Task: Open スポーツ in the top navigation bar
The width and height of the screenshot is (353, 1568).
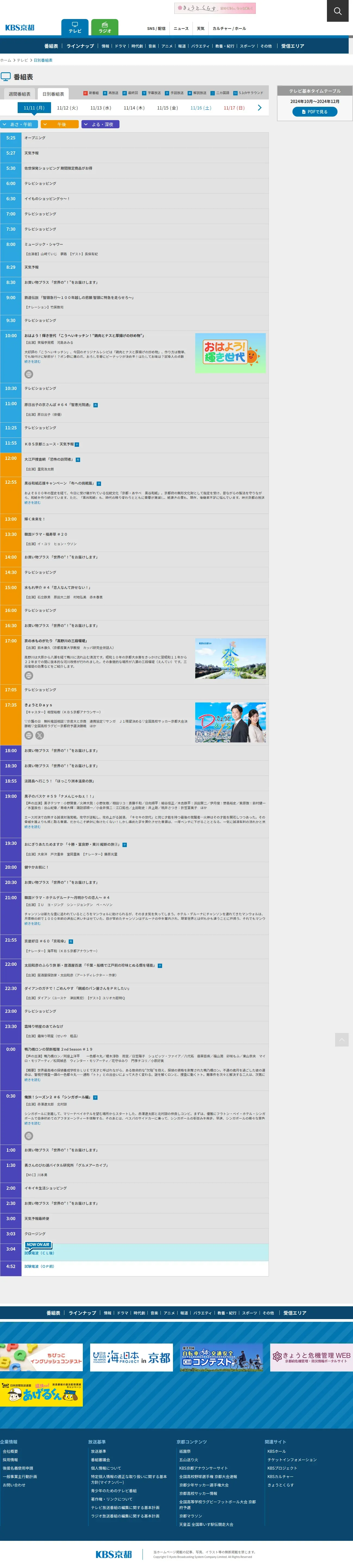Action: point(247,46)
